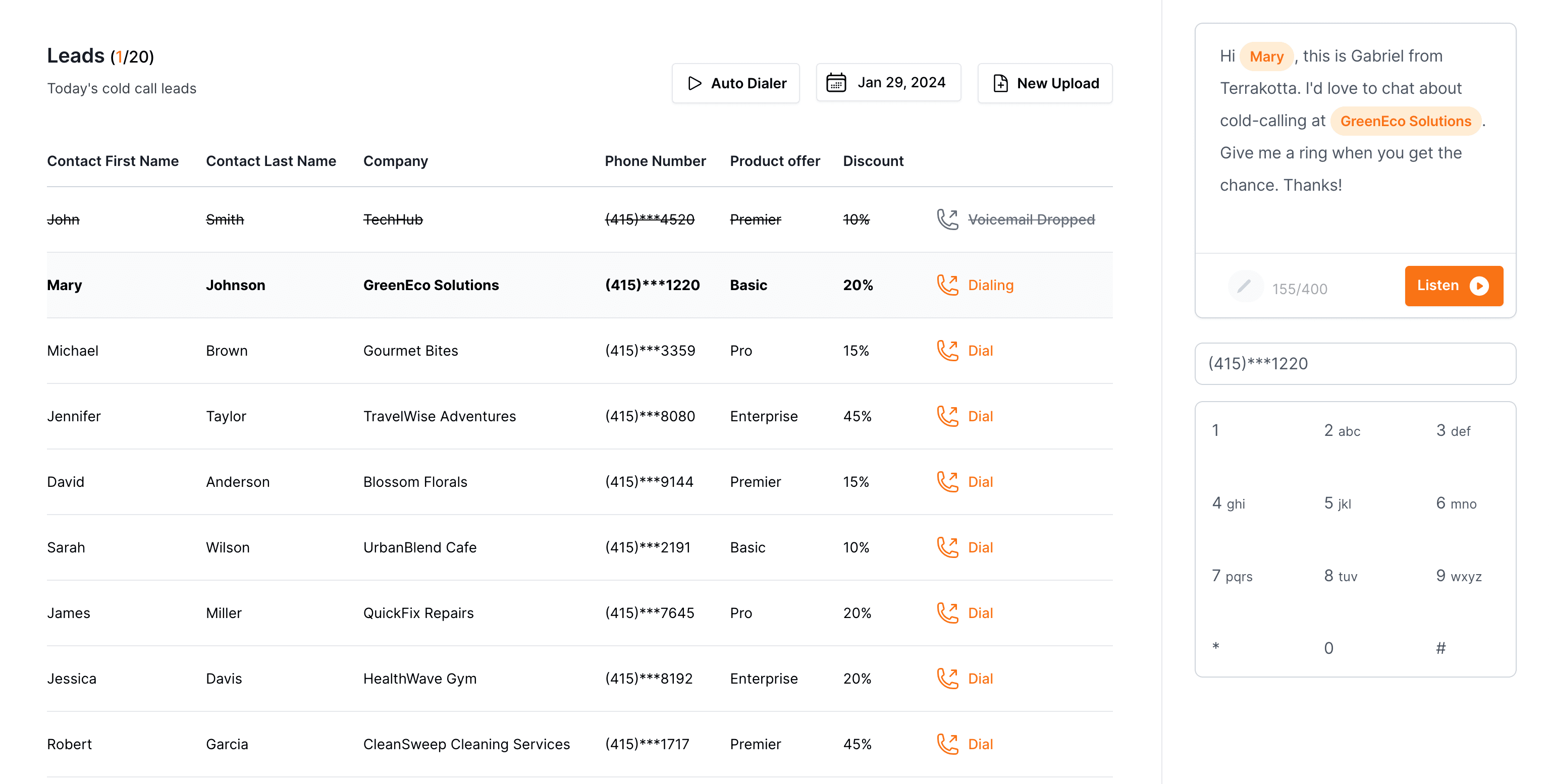Click the call icon next to Dialing
The width and height of the screenshot is (1549, 784).
(x=947, y=285)
